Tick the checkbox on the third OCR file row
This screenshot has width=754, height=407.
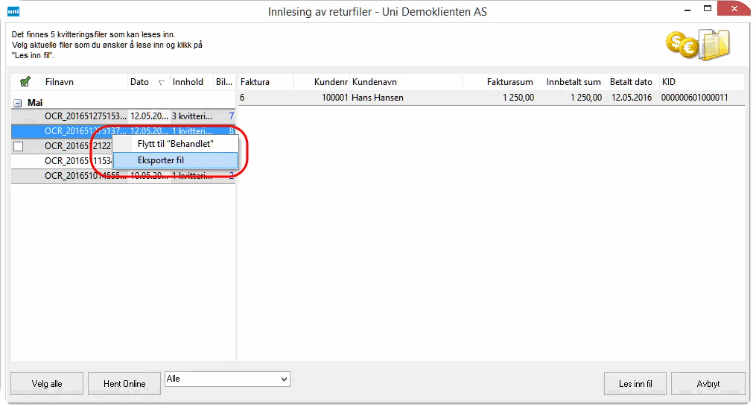point(19,146)
